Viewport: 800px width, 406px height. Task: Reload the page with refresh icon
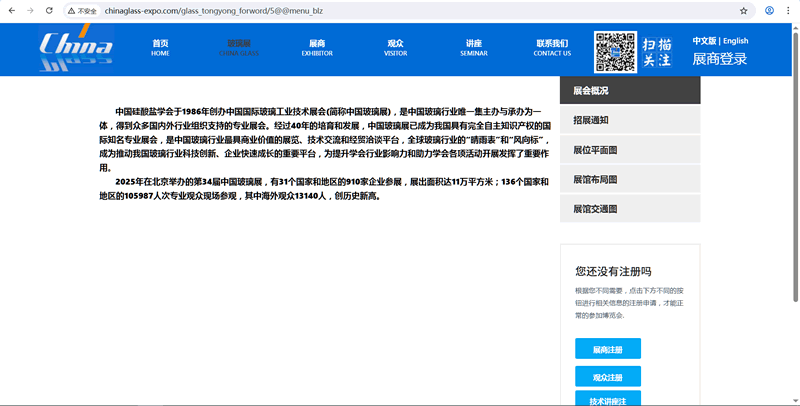(50, 10)
